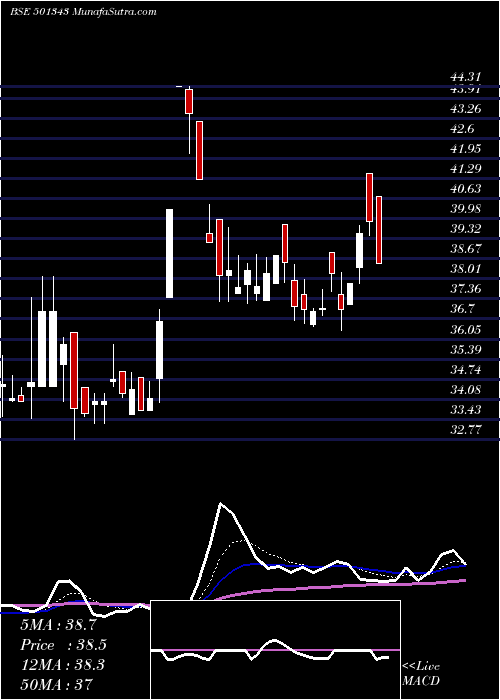Click the 43.26 price axis label

[466, 108]
